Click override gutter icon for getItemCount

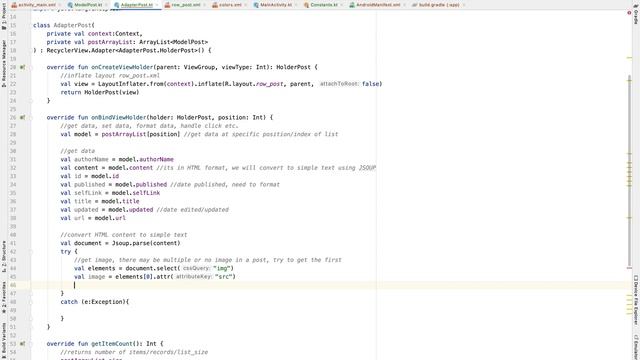pyautogui.click(x=22, y=344)
